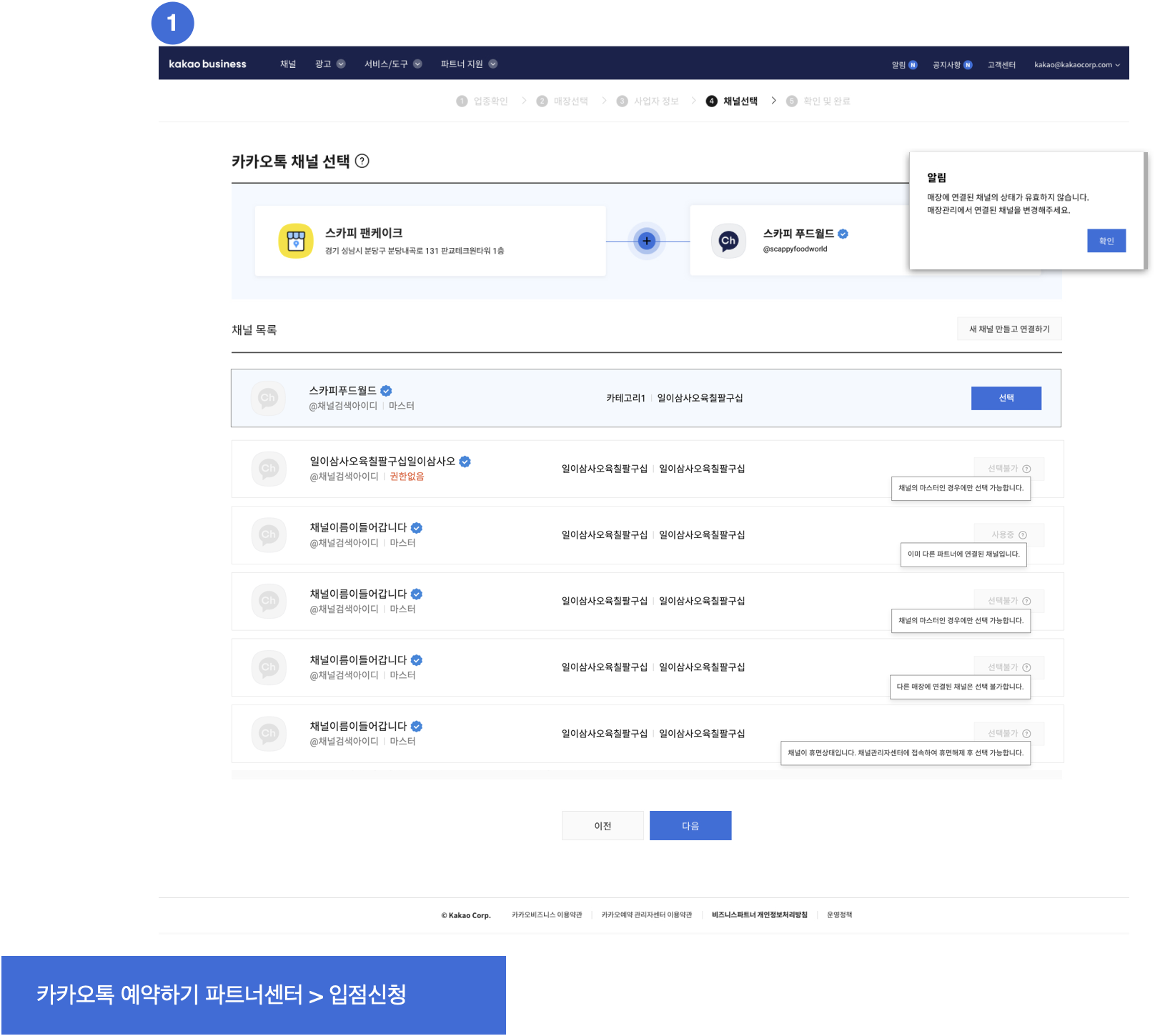Click the blue plus connector icon
Viewport: 1155px width, 1036px height.
click(646, 241)
